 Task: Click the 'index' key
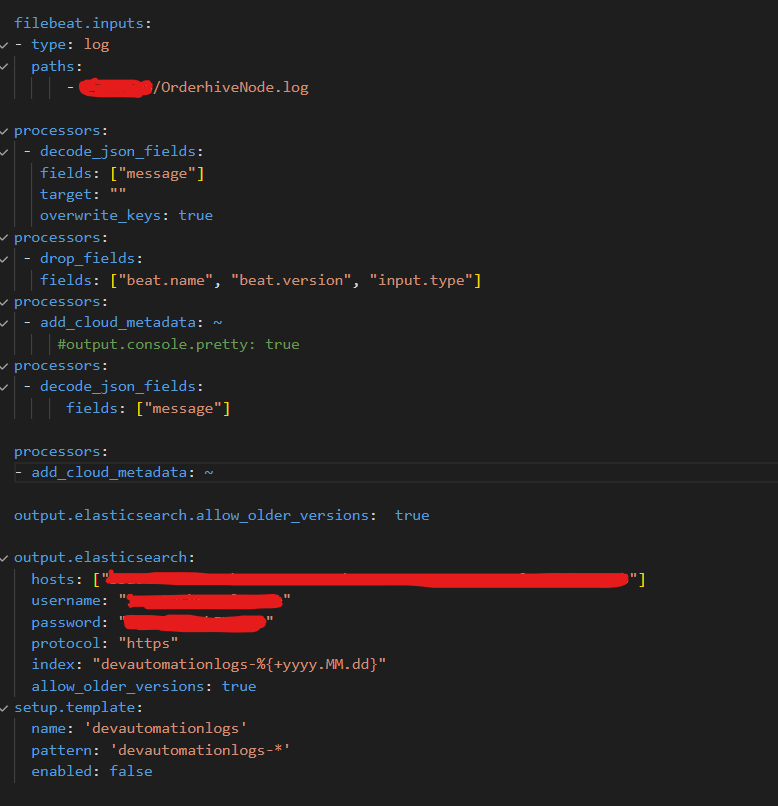[x=53, y=664]
